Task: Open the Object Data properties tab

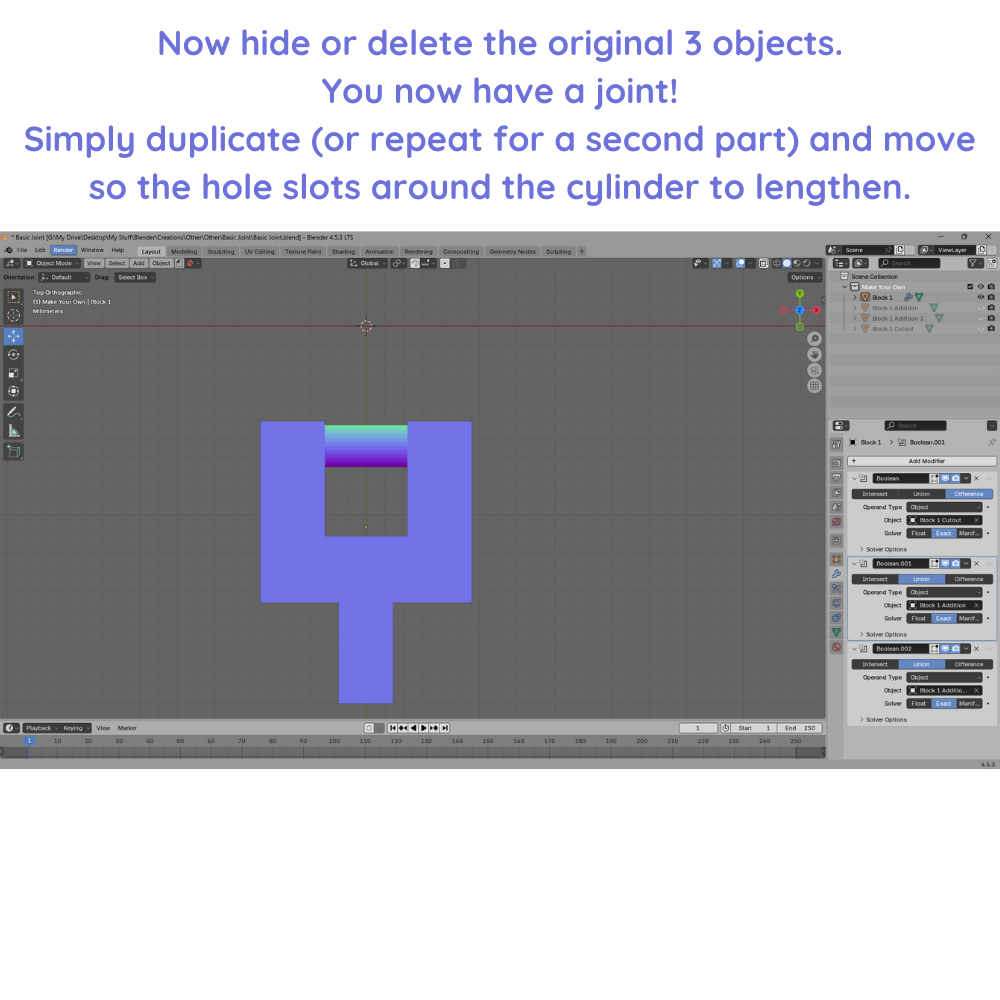Action: coord(836,633)
